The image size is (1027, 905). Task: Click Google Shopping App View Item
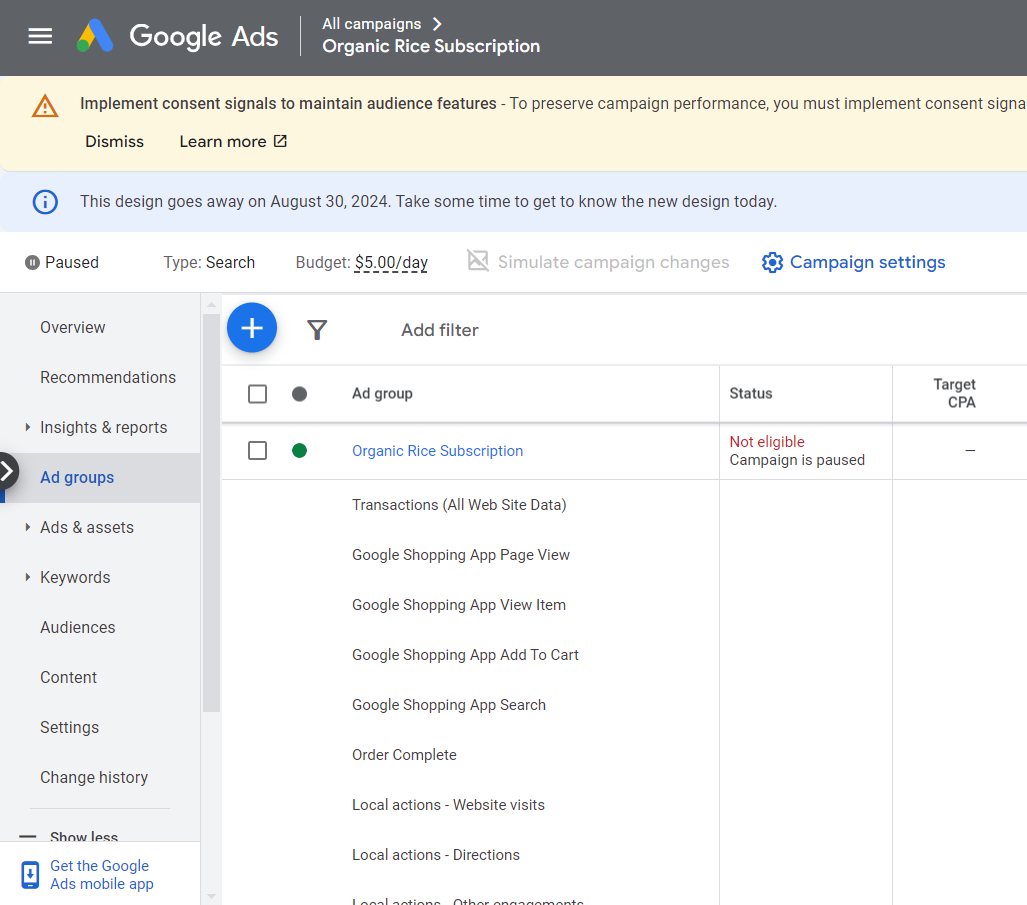tap(458, 605)
